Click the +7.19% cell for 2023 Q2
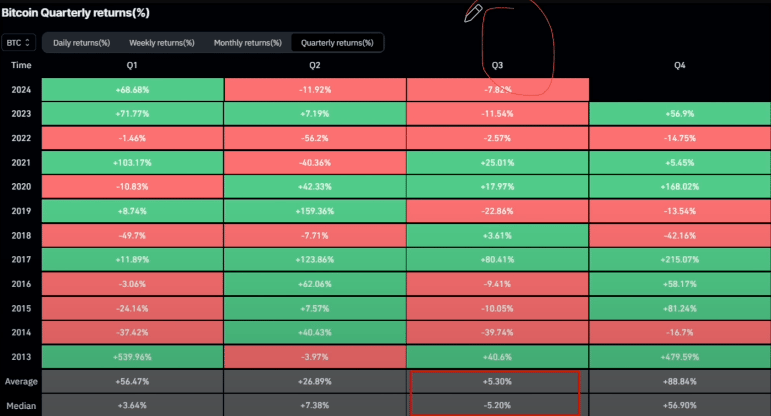 coord(315,114)
